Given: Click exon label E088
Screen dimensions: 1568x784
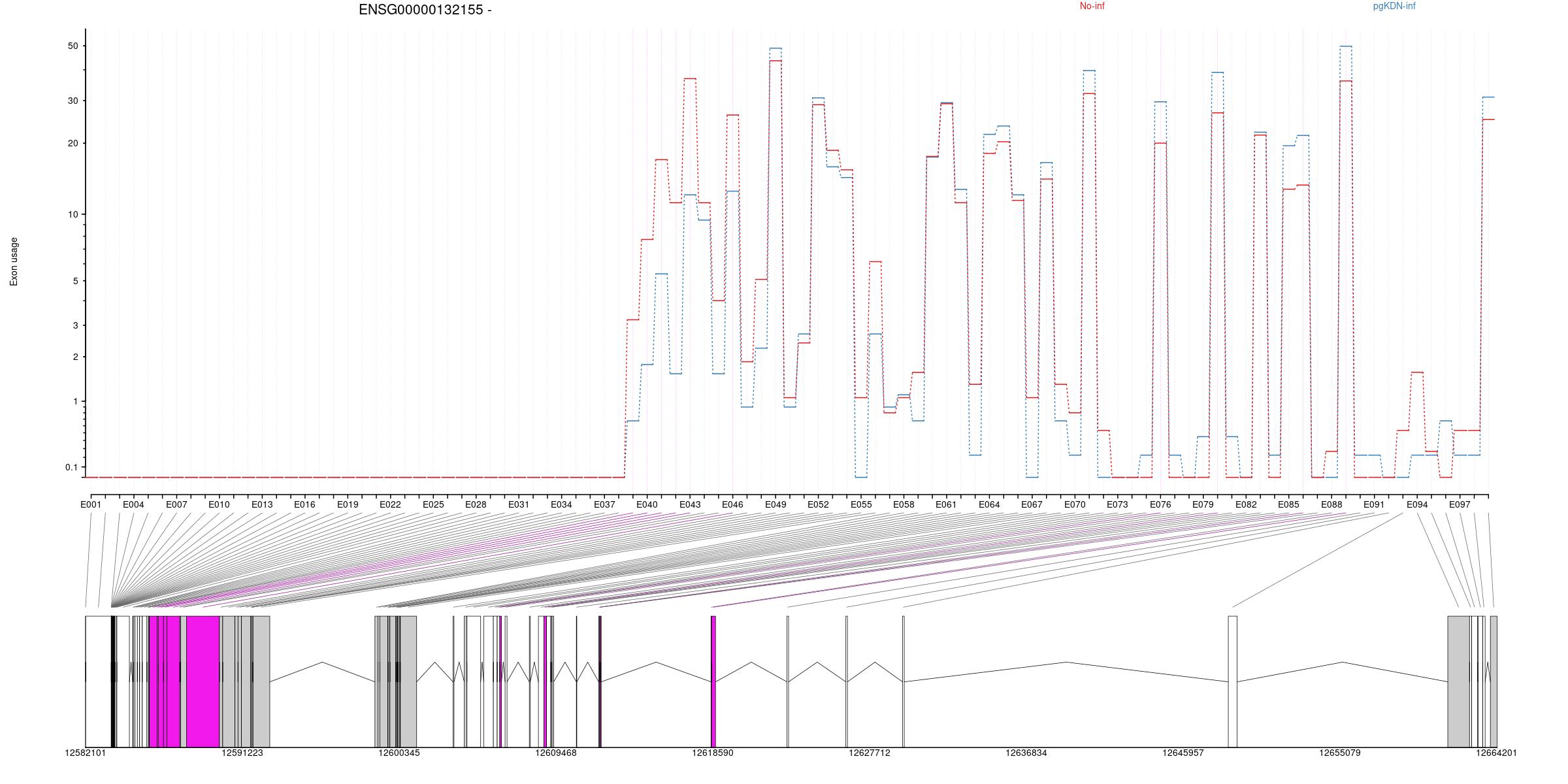Looking at the screenshot, I should pyautogui.click(x=1331, y=504).
